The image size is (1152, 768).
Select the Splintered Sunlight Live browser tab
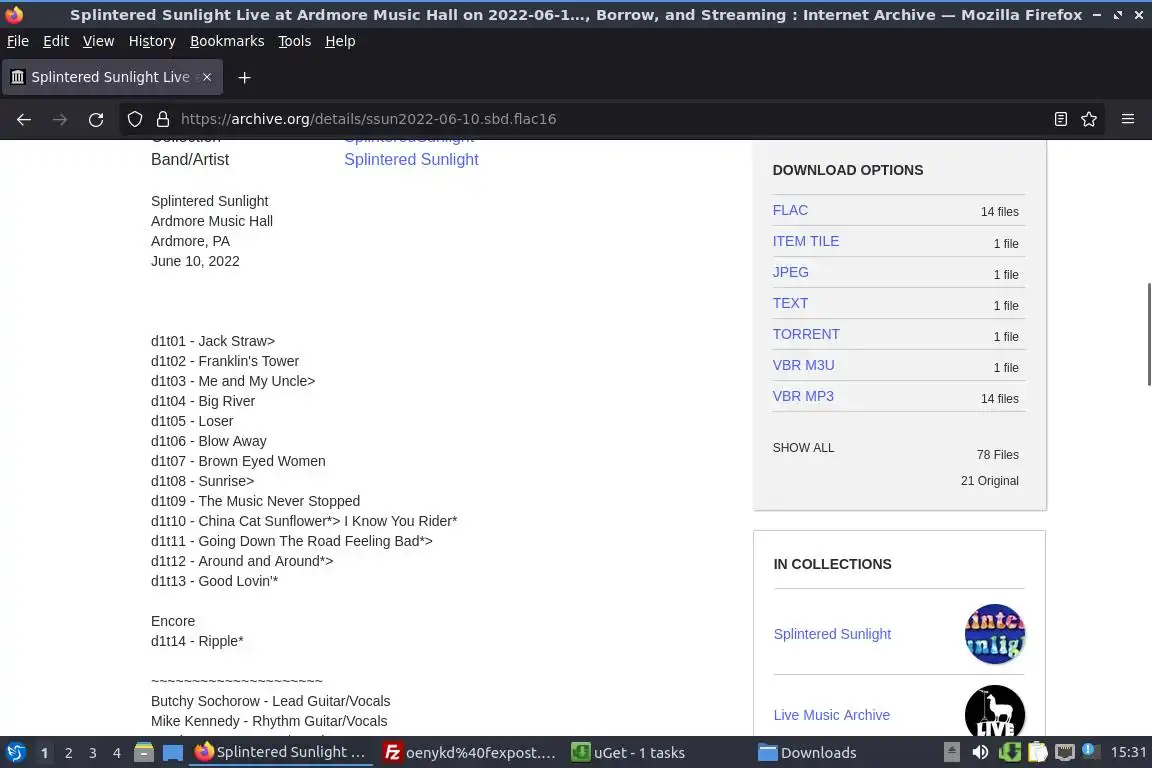(112, 77)
